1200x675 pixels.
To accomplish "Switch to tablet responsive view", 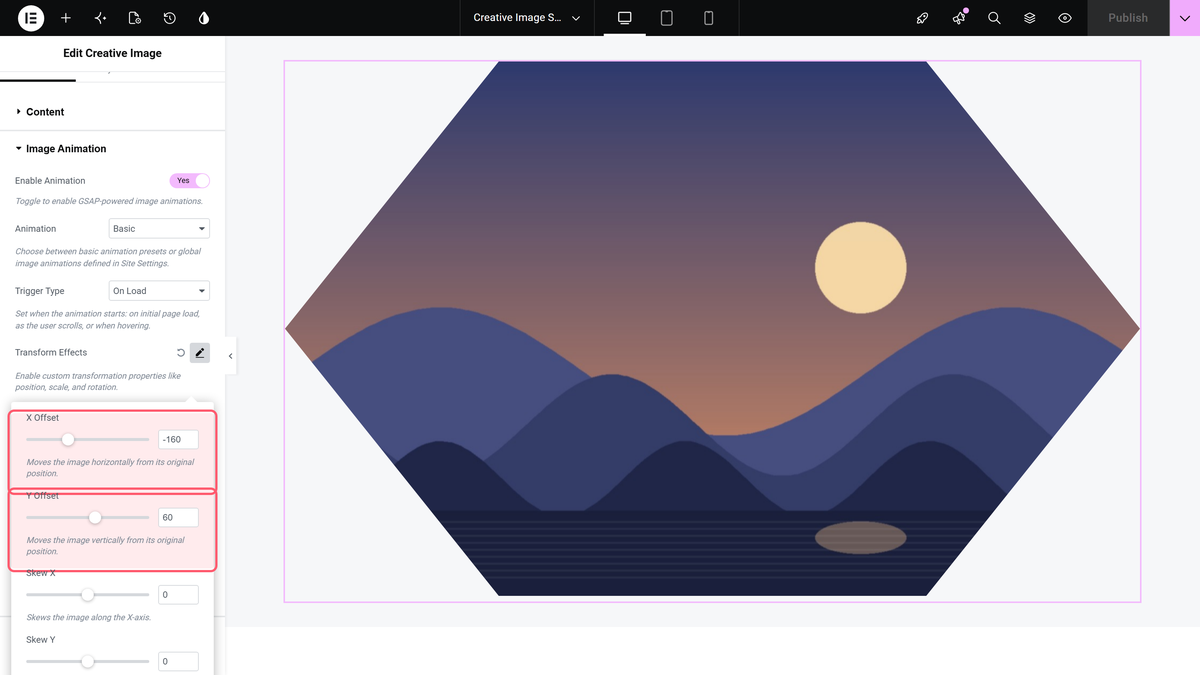I will (x=667, y=18).
